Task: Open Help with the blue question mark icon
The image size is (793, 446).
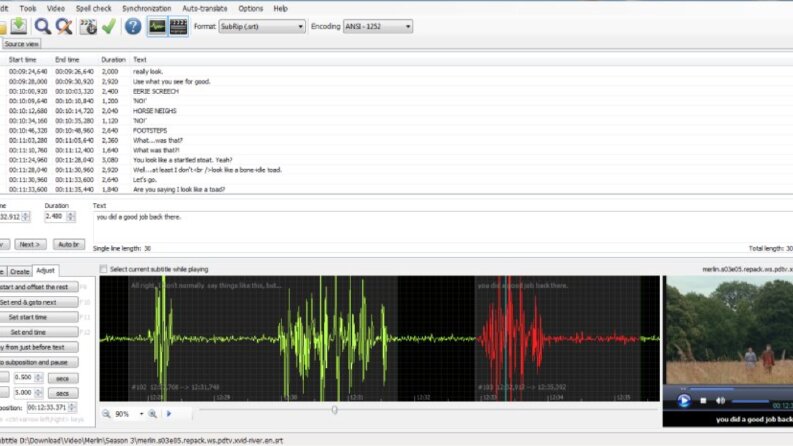Action: coord(133,26)
